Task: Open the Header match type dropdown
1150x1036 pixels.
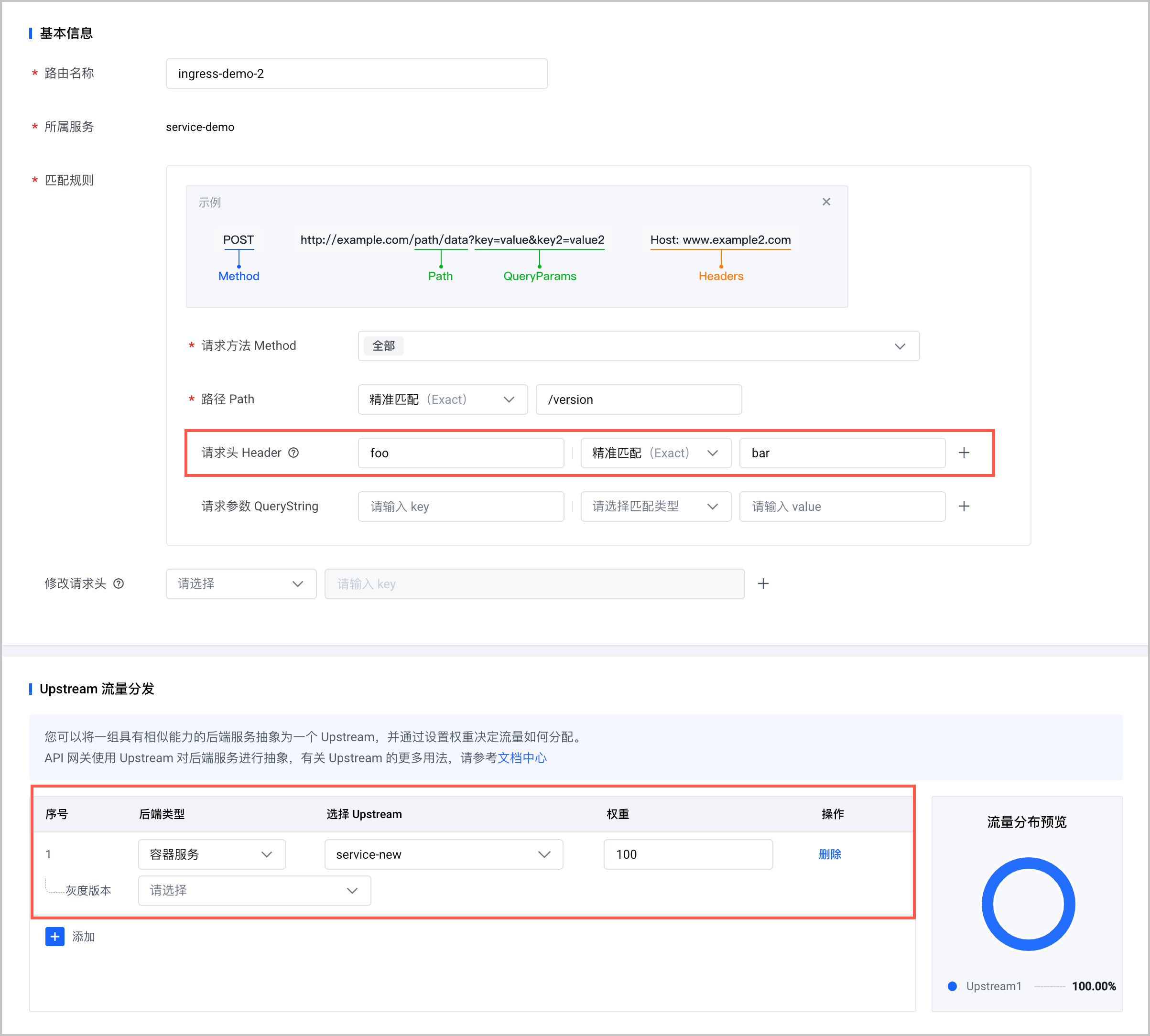Action: point(656,453)
